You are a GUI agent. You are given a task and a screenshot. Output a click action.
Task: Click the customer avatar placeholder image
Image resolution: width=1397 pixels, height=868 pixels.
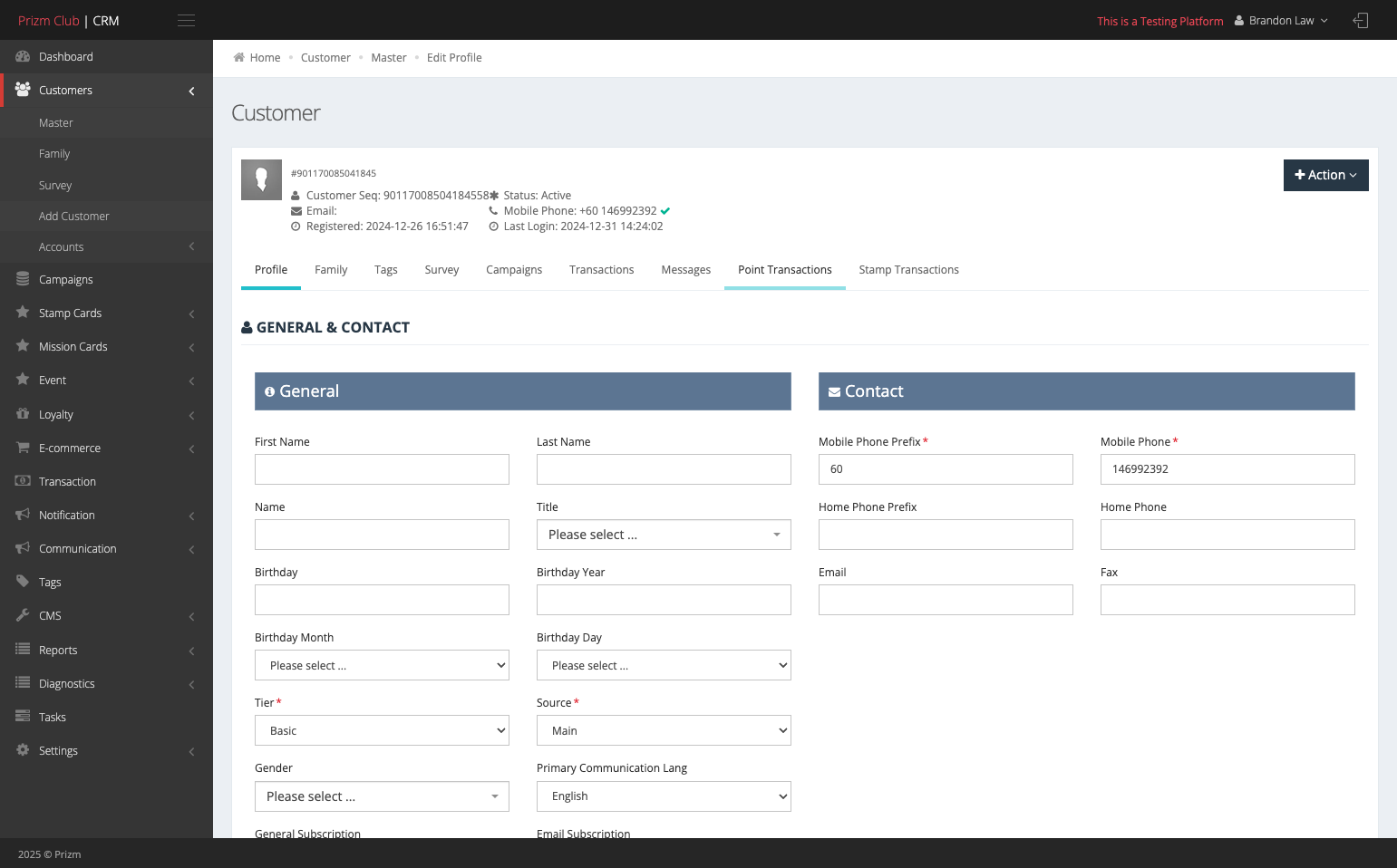pos(261,179)
